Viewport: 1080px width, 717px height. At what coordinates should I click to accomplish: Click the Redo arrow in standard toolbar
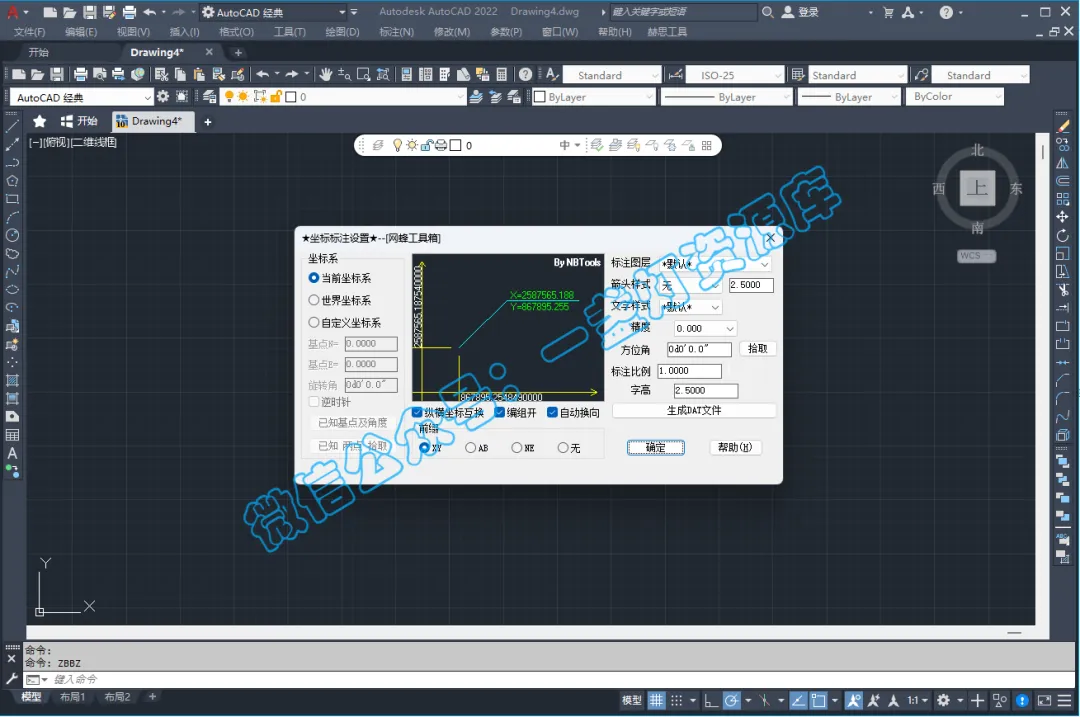click(292, 74)
